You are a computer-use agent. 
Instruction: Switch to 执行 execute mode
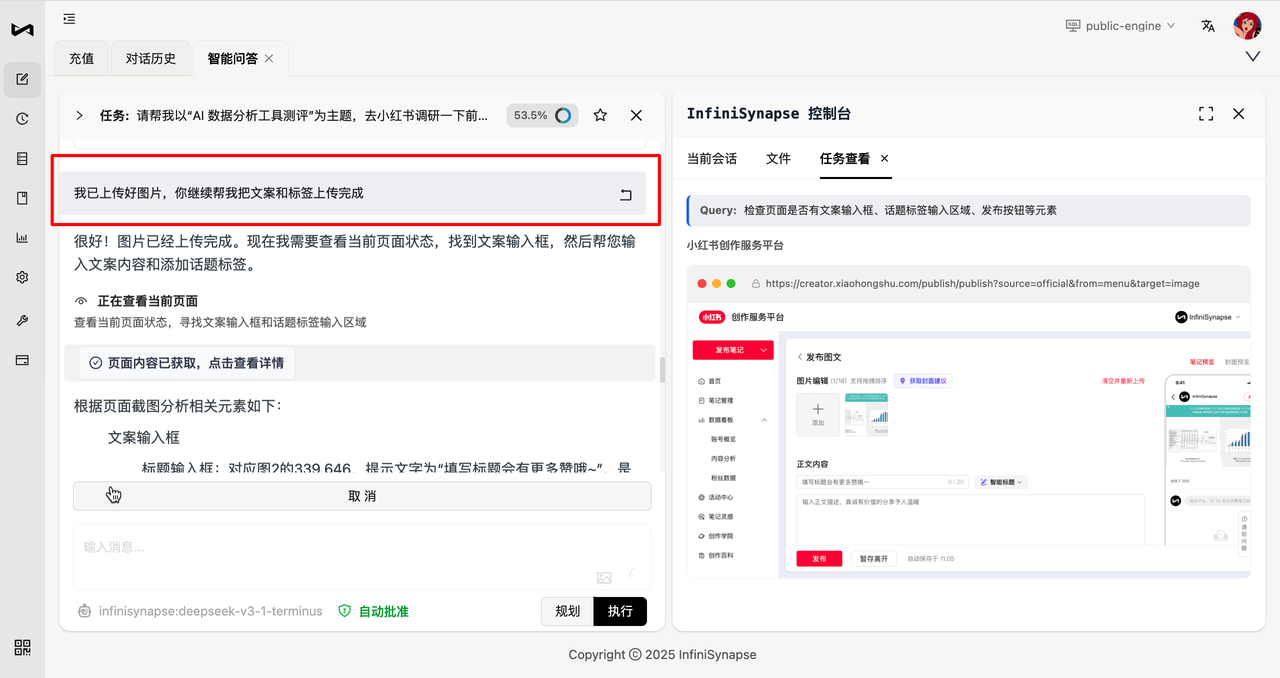620,611
